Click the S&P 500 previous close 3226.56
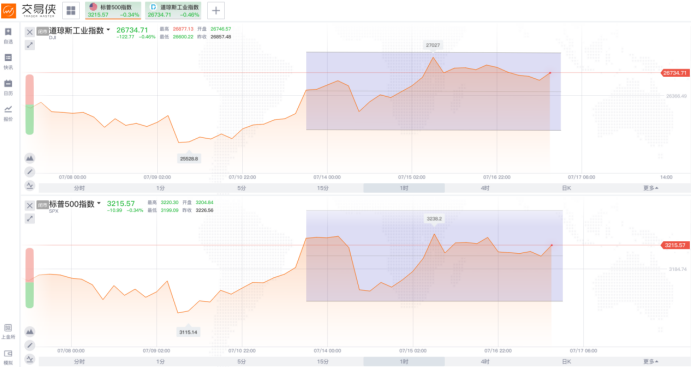691x368 pixels. pyautogui.click(x=204, y=210)
